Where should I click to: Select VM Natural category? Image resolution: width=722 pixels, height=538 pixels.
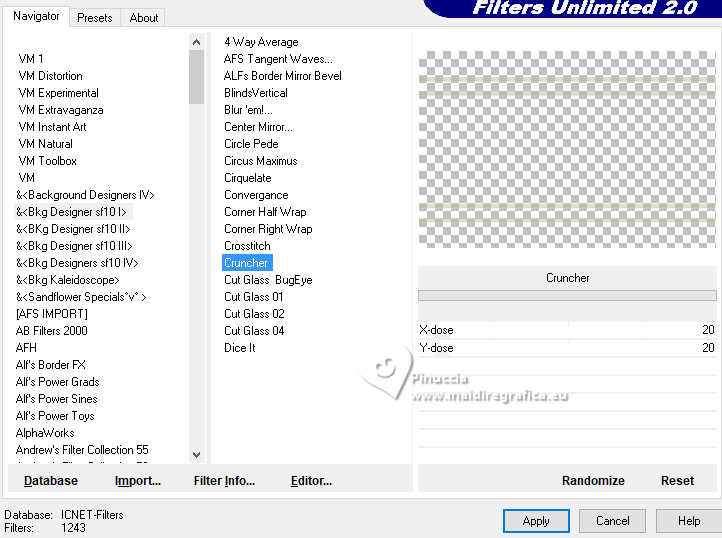(46, 144)
